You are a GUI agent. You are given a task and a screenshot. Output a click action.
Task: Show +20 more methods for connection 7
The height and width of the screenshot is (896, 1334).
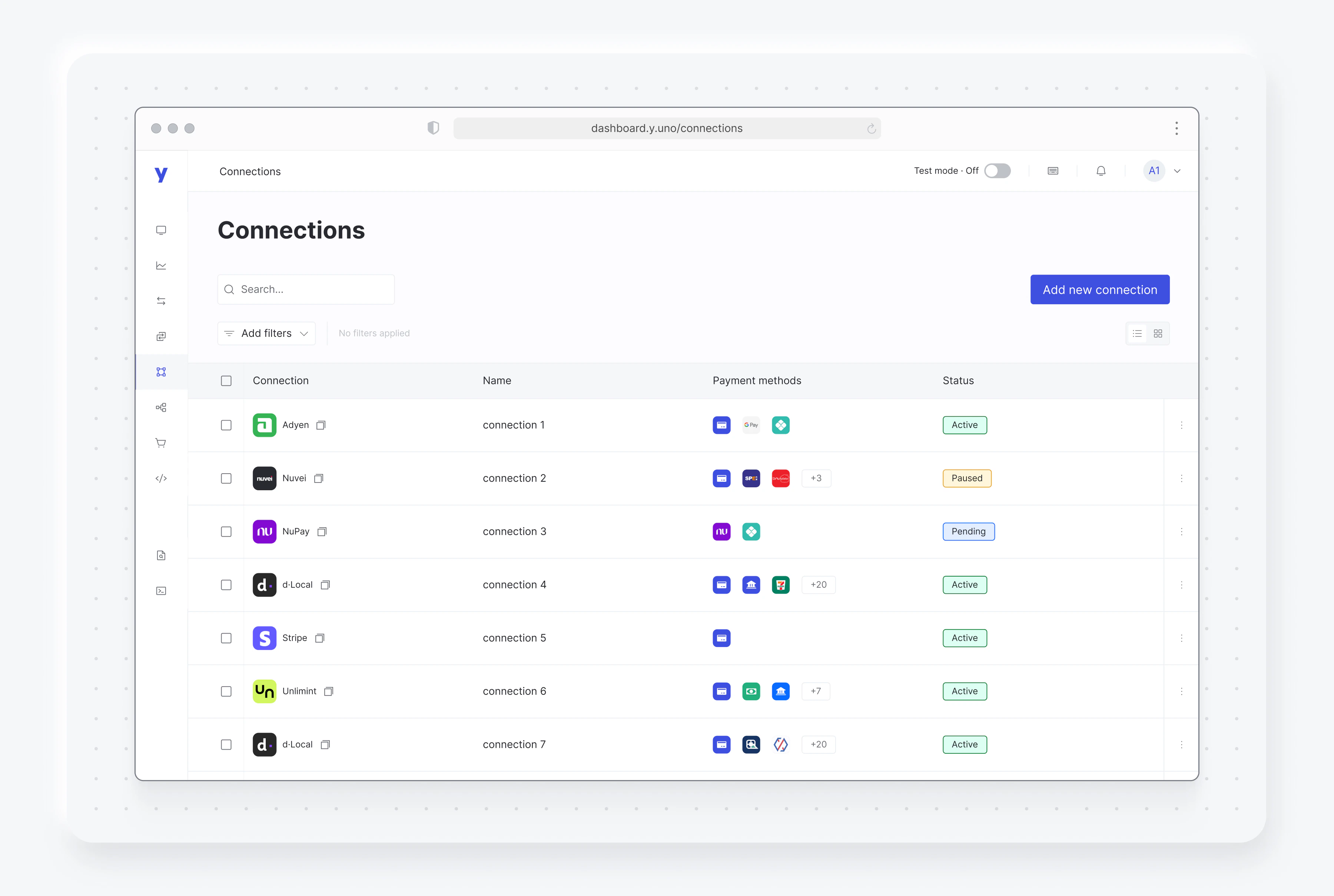point(818,744)
